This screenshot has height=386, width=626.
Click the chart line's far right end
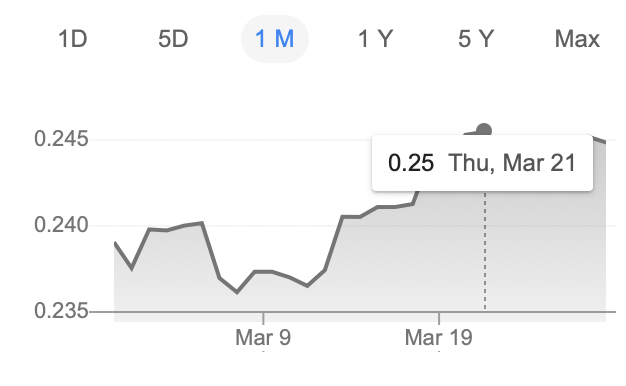click(x=604, y=141)
